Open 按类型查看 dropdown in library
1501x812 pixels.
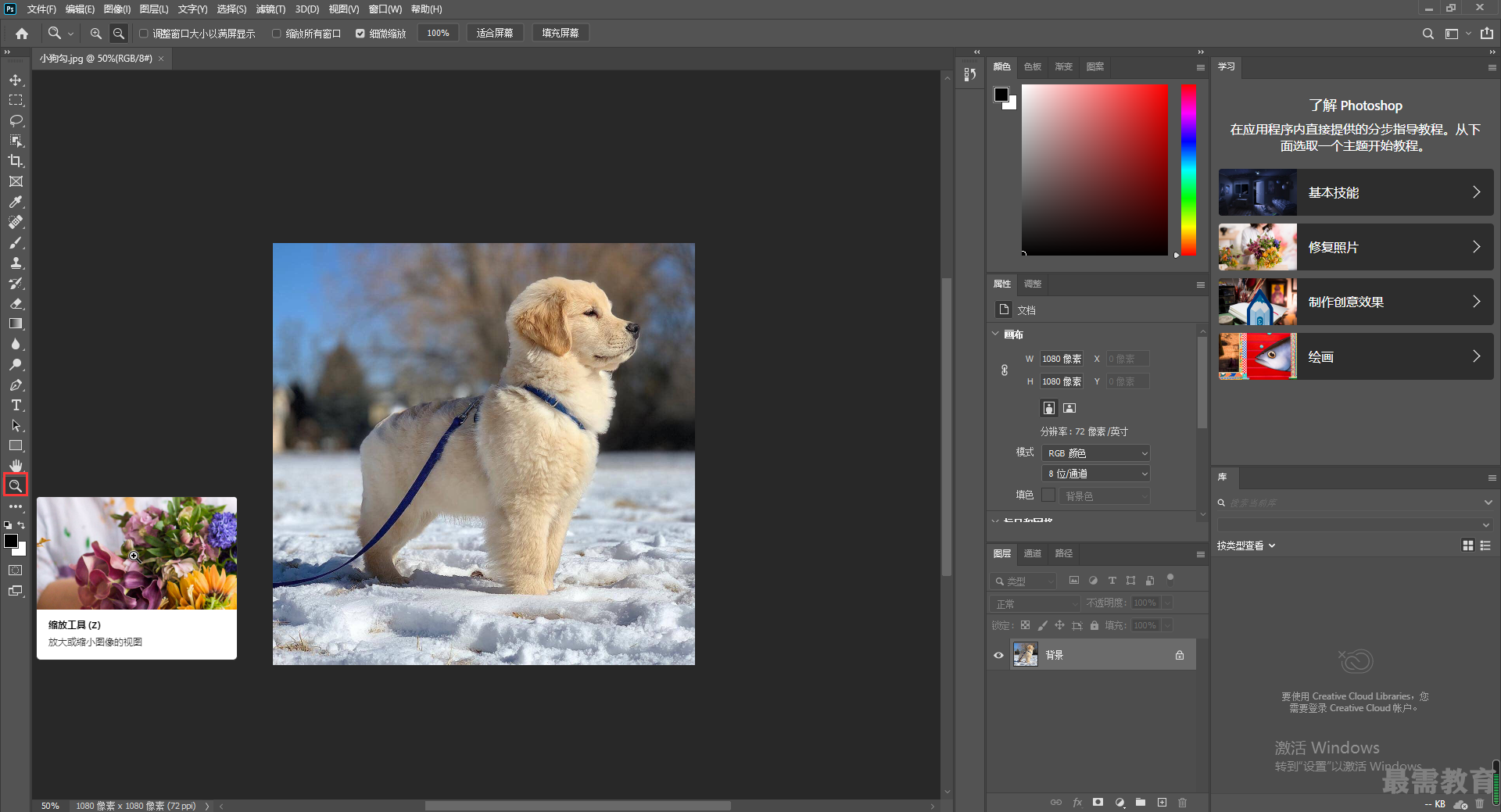point(1246,546)
